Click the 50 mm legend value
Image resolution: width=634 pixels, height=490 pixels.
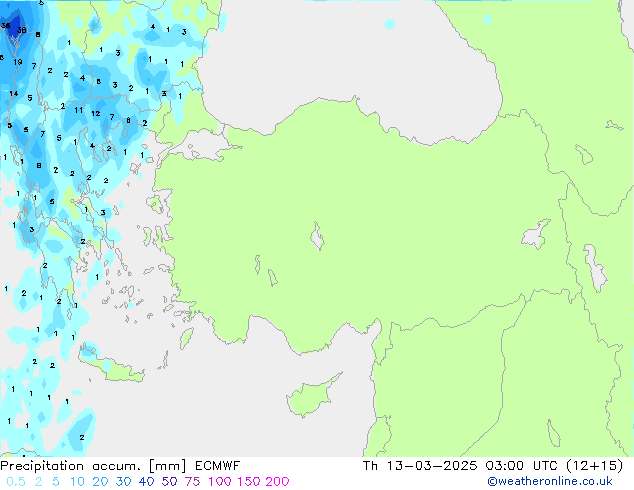(169, 482)
